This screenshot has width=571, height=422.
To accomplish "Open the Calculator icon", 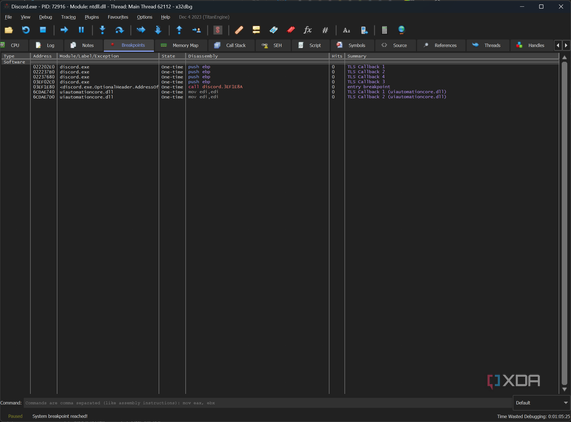I will (384, 30).
